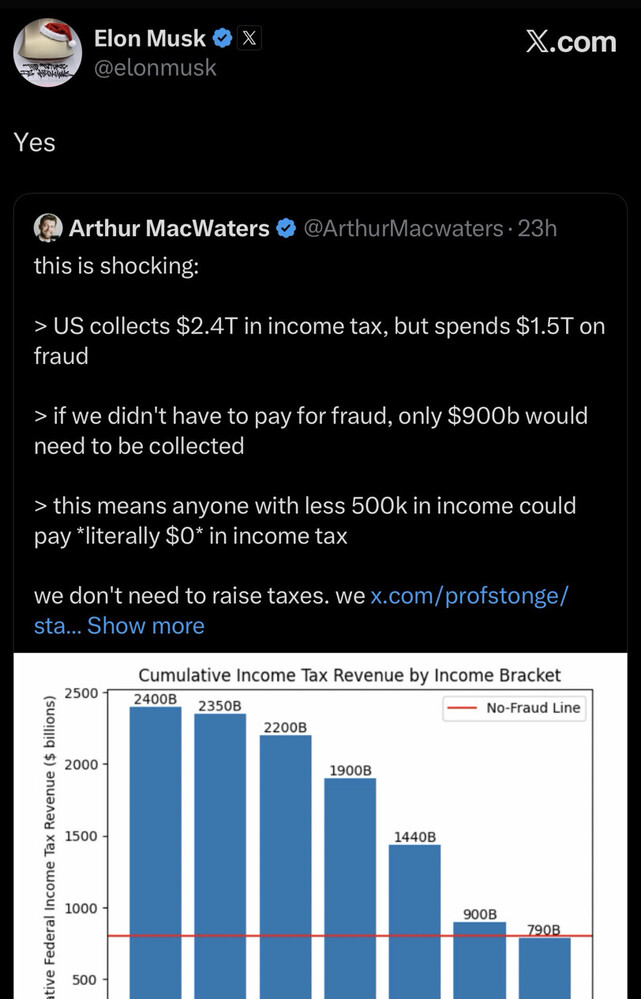Viewport: 641px width, 999px height.
Task: Open Arthur MacWaters' small avatar
Action: [x=48, y=228]
